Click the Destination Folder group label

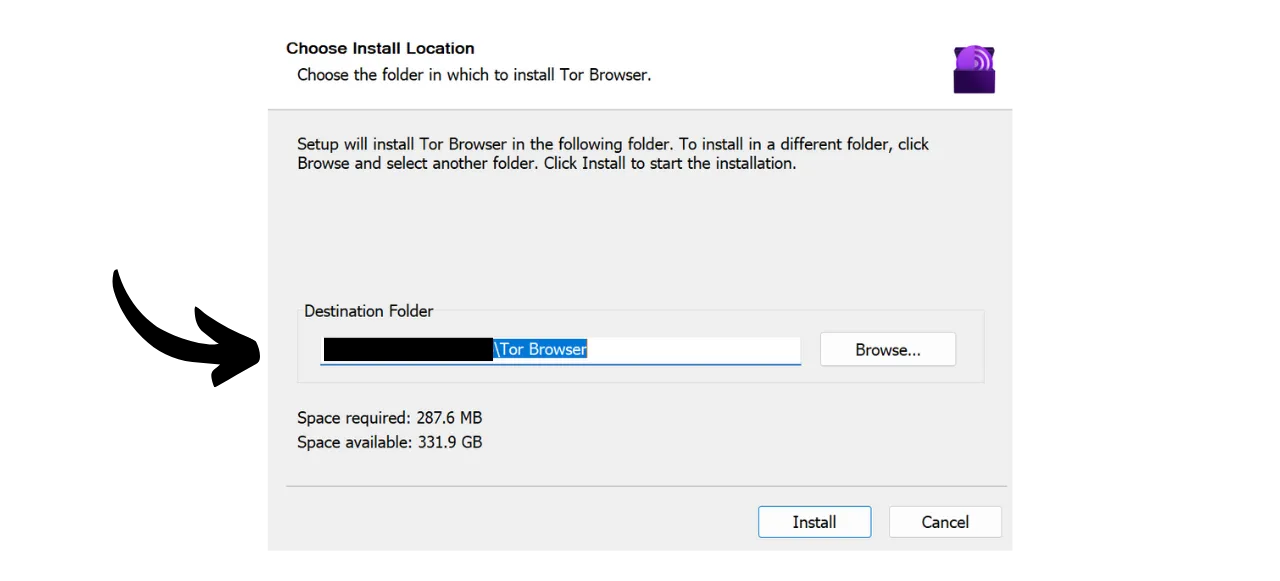click(368, 311)
